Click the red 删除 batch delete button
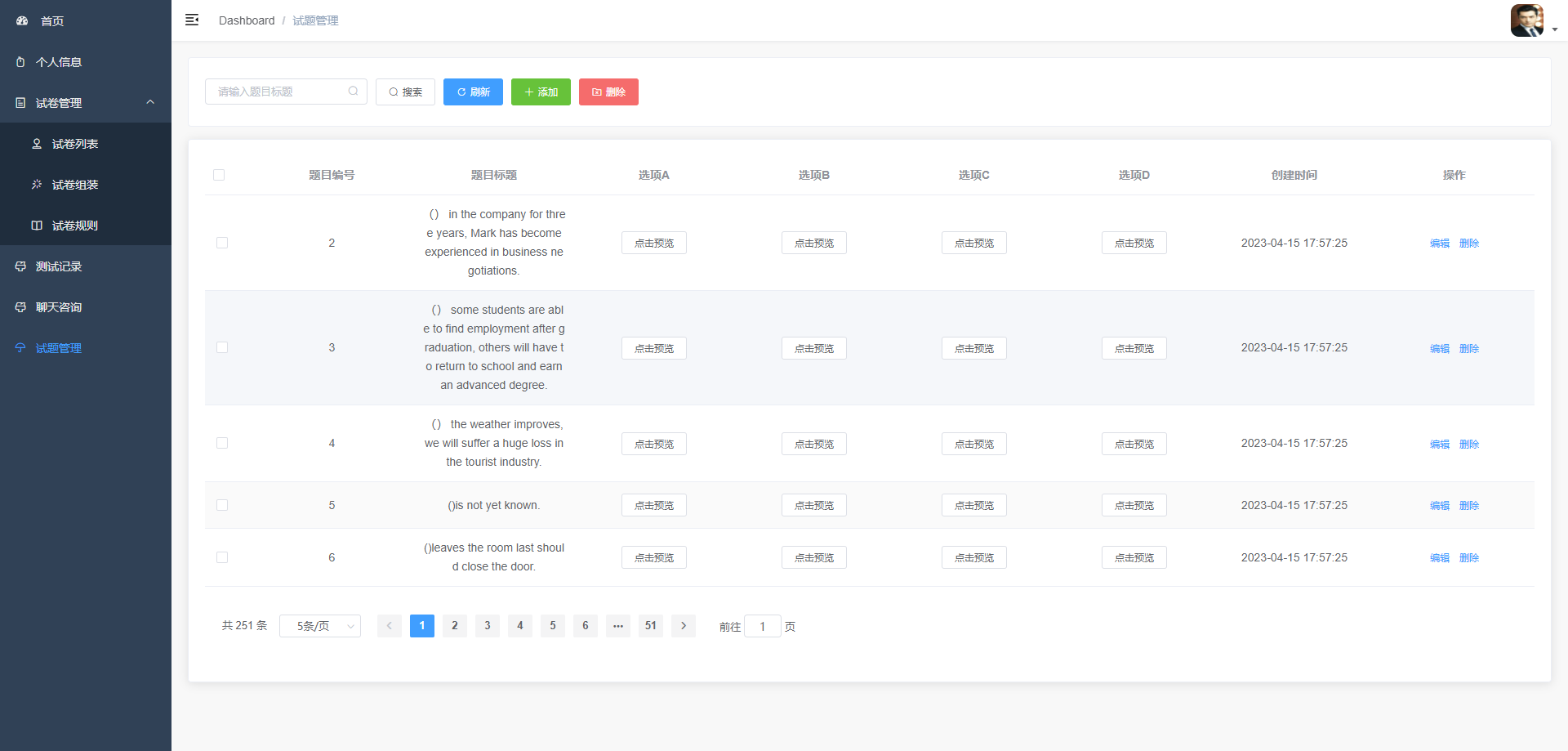Viewport: 1568px width, 751px height. pyautogui.click(x=608, y=92)
